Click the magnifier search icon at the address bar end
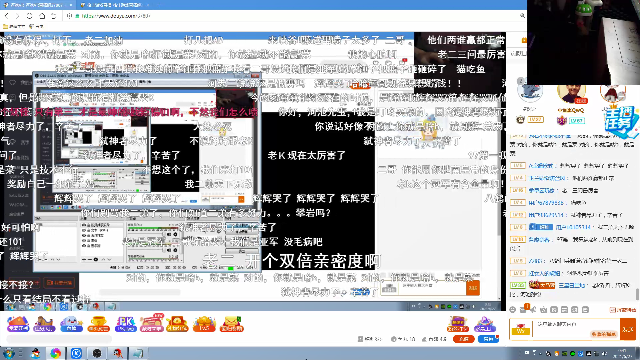Viewport: 640px width, 360px height. coord(522,16)
